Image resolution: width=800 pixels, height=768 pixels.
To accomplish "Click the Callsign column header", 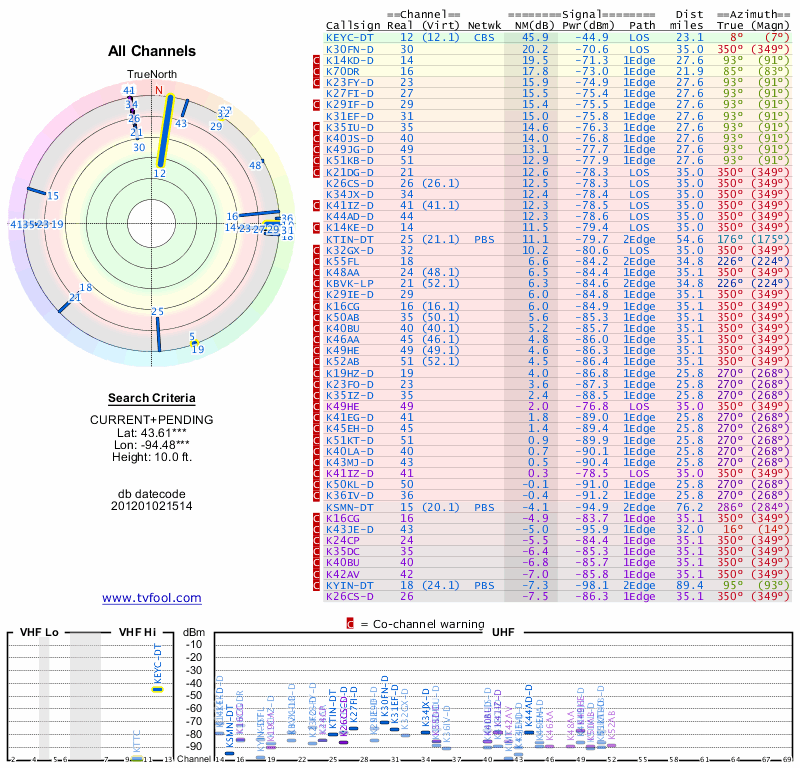I will [x=349, y=25].
